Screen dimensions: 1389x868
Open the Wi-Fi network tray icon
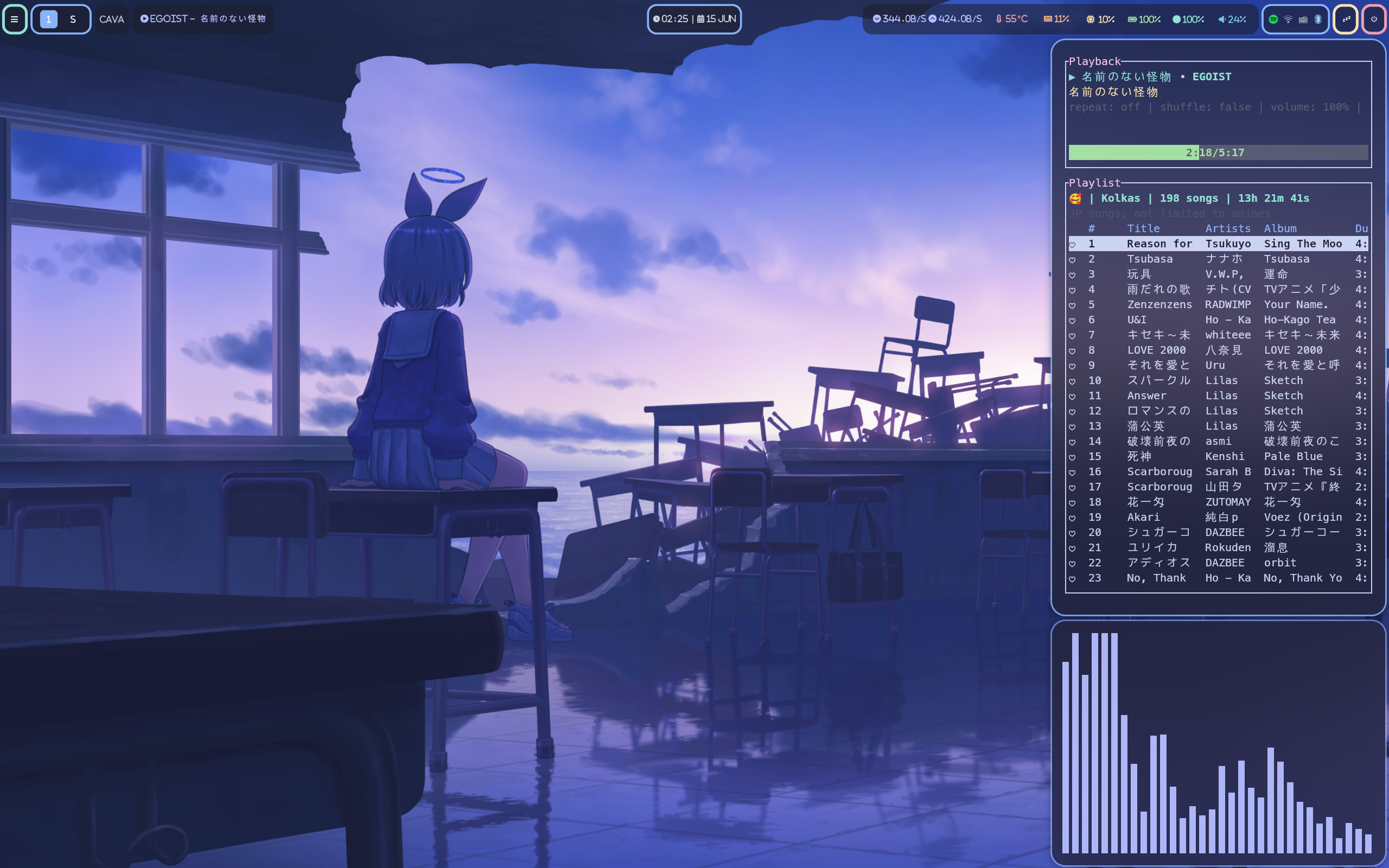1288,19
